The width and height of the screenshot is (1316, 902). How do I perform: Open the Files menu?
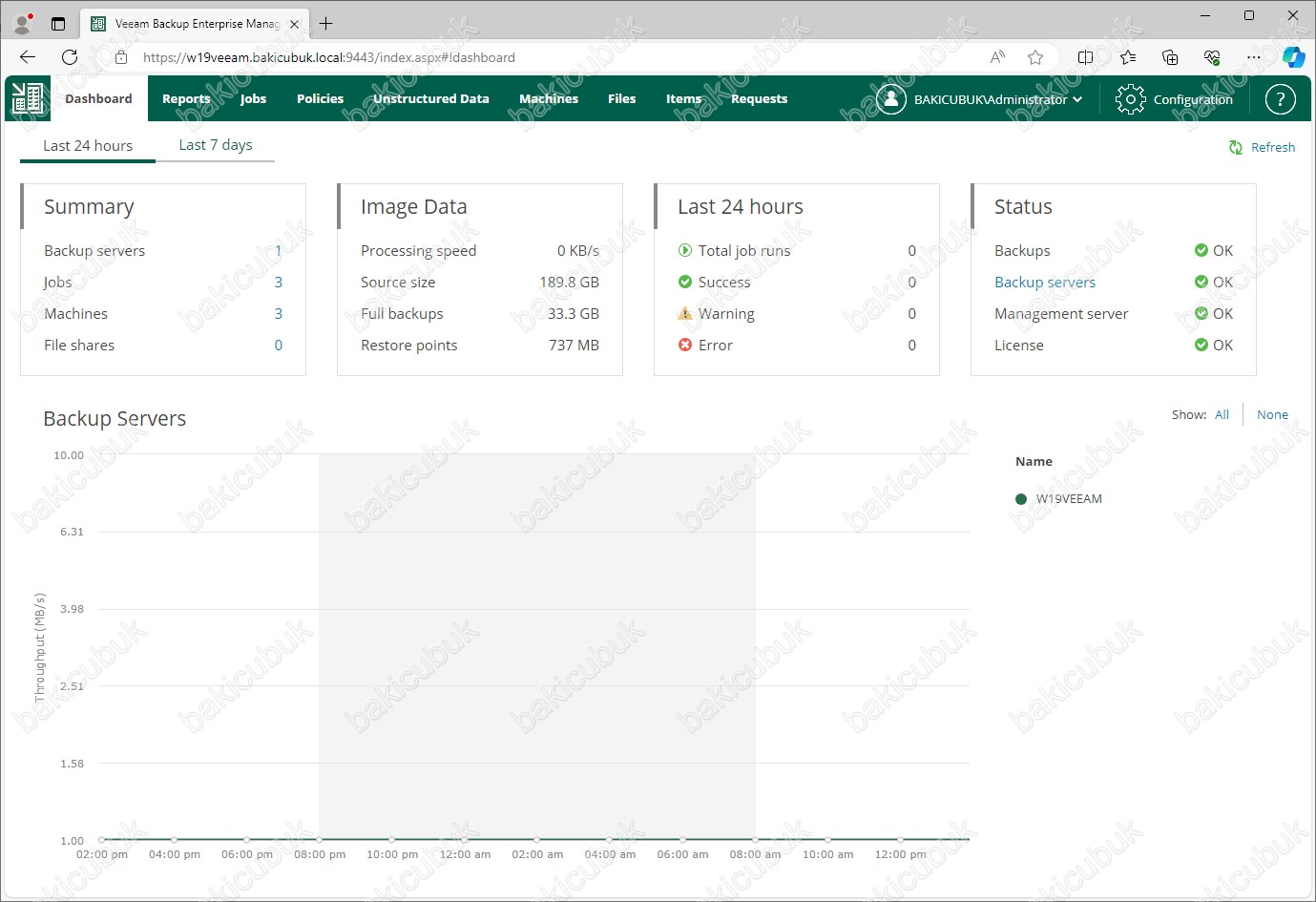point(622,98)
